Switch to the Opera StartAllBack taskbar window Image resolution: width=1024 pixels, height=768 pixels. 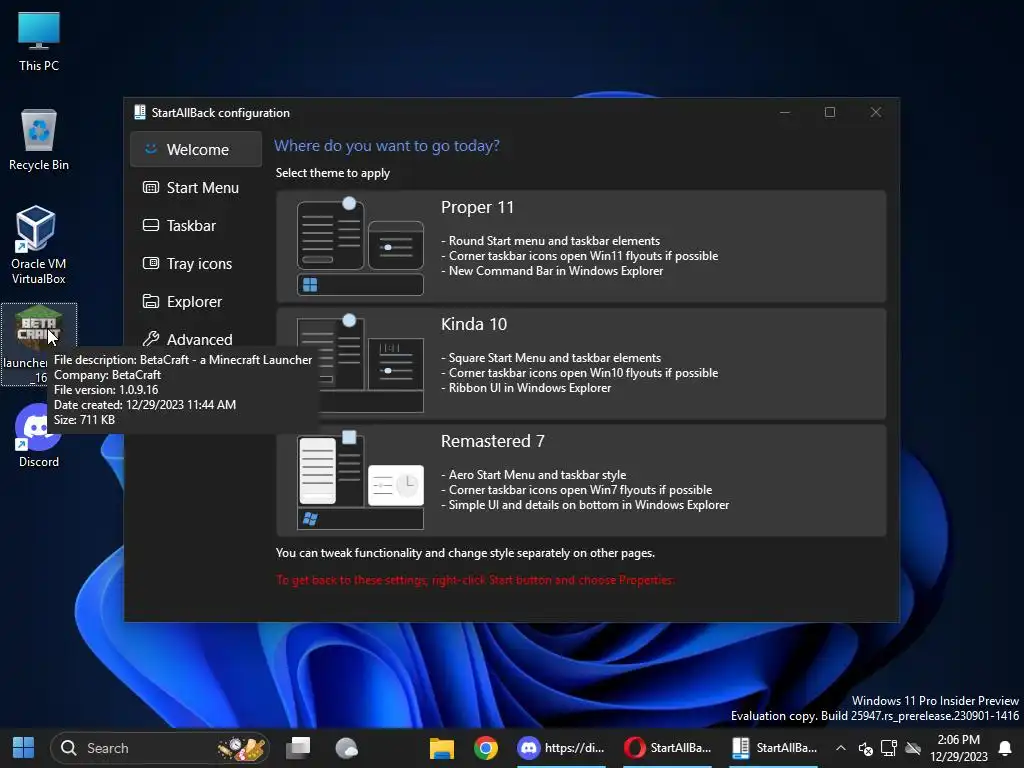(x=667, y=748)
